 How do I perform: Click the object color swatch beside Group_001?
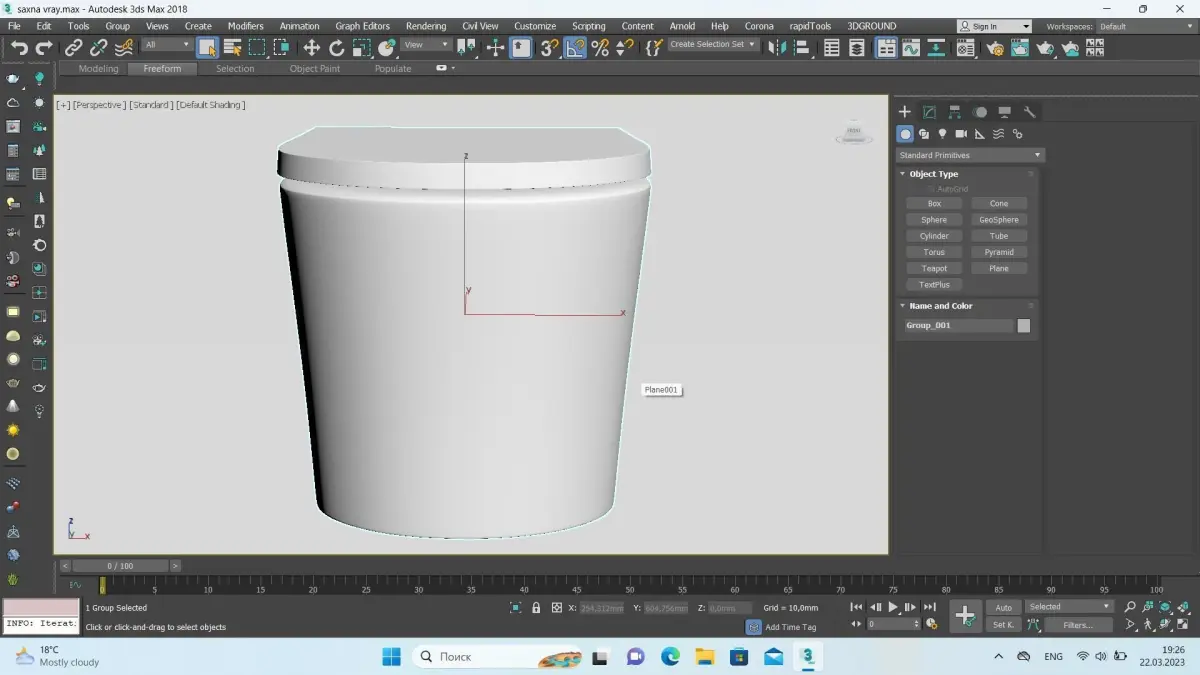[1023, 326]
